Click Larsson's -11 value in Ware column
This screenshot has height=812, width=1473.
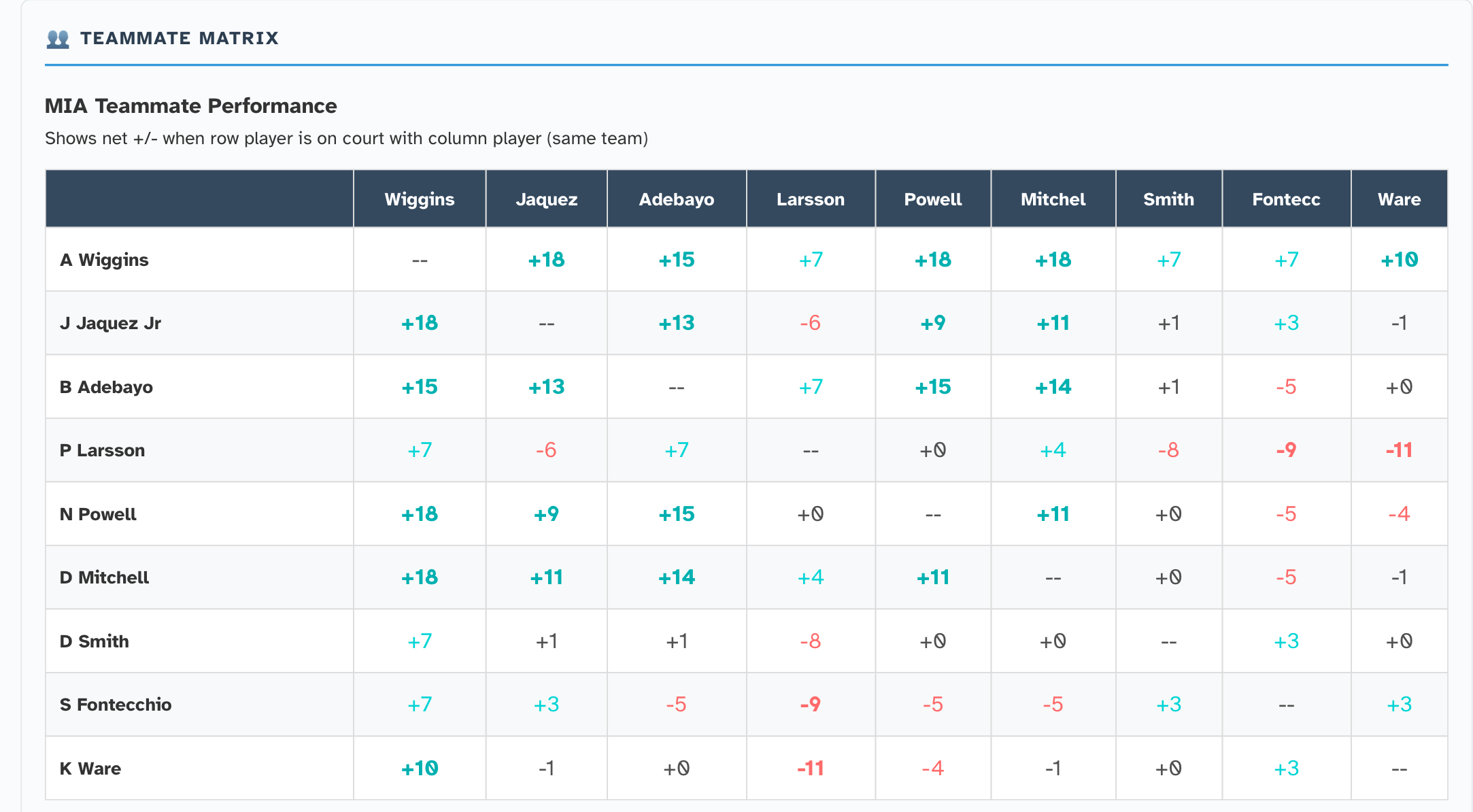(1399, 450)
